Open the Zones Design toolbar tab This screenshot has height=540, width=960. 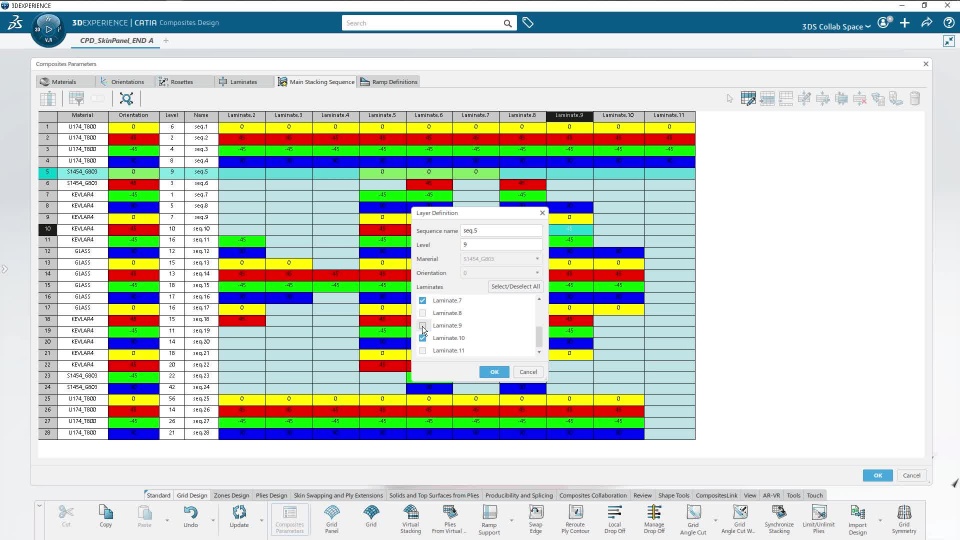pos(231,495)
